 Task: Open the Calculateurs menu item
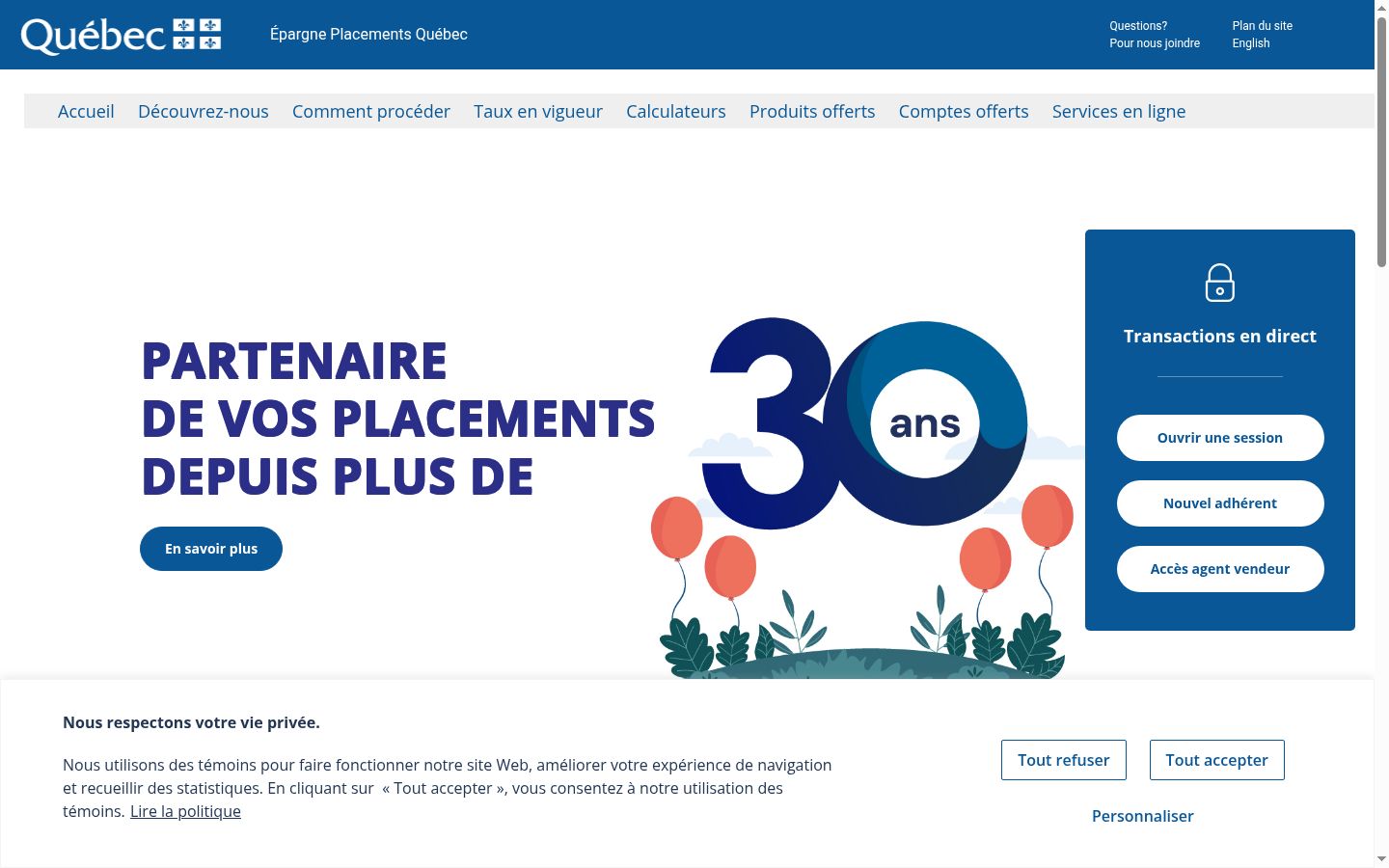click(x=676, y=112)
